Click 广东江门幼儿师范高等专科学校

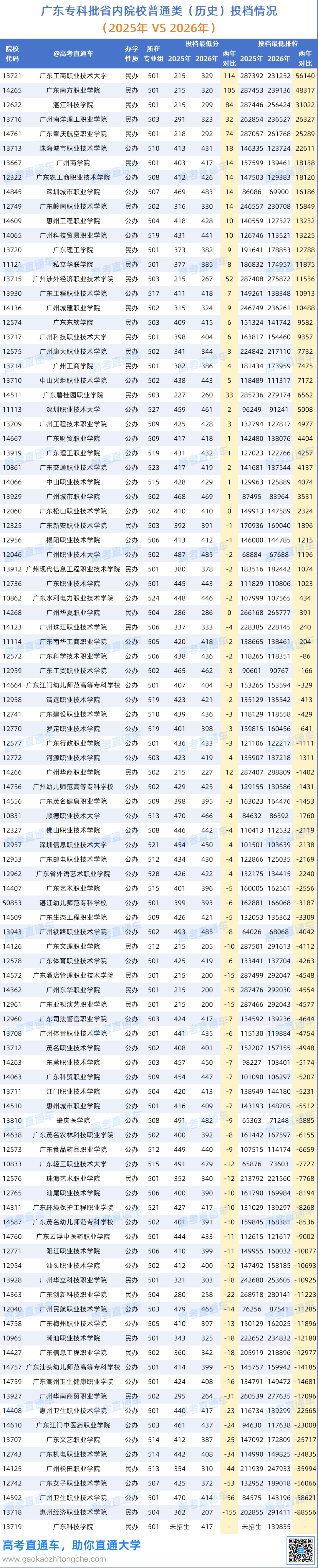point(73,685)
